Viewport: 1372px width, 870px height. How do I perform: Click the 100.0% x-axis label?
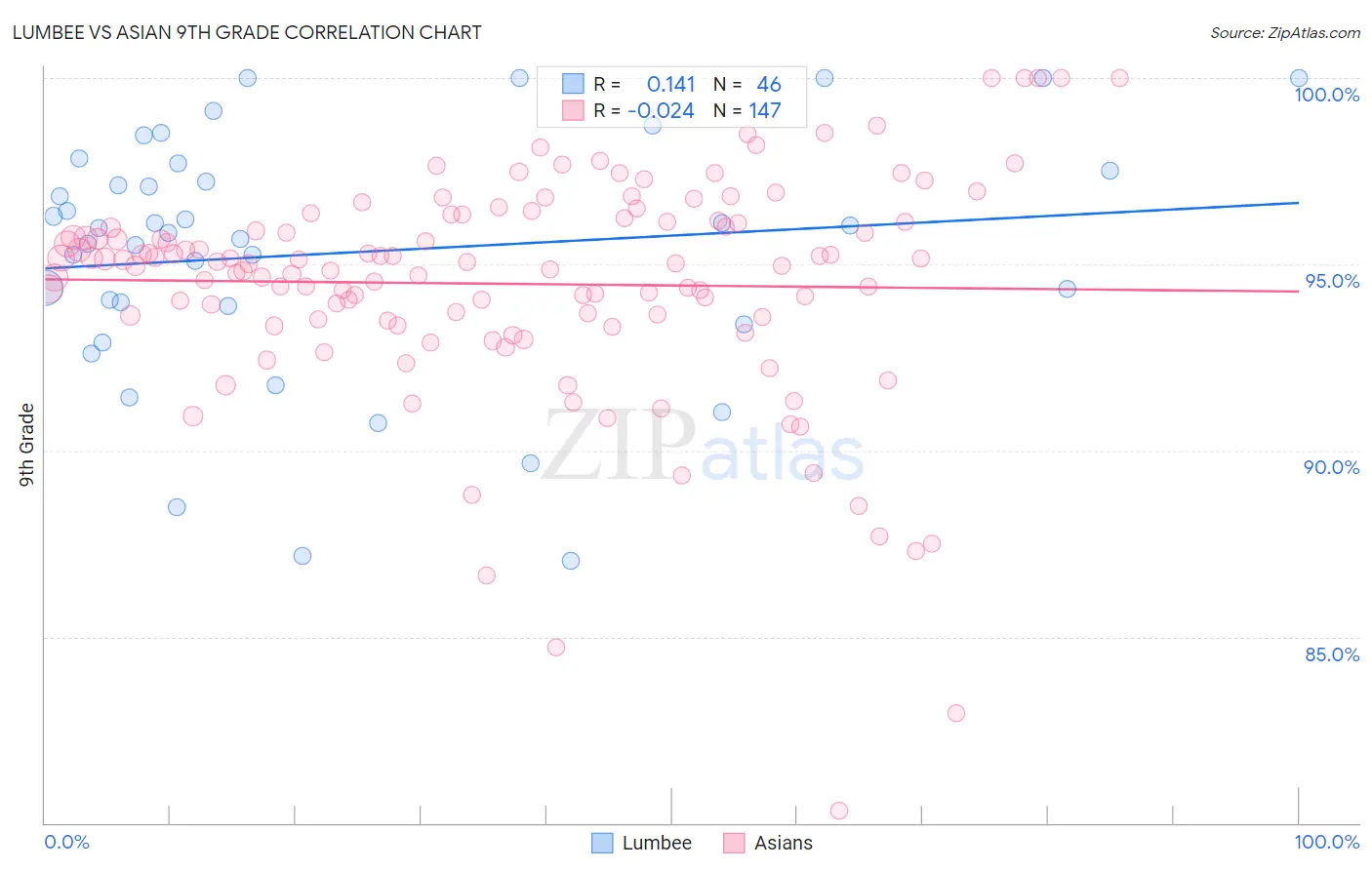click(1326, 842)
